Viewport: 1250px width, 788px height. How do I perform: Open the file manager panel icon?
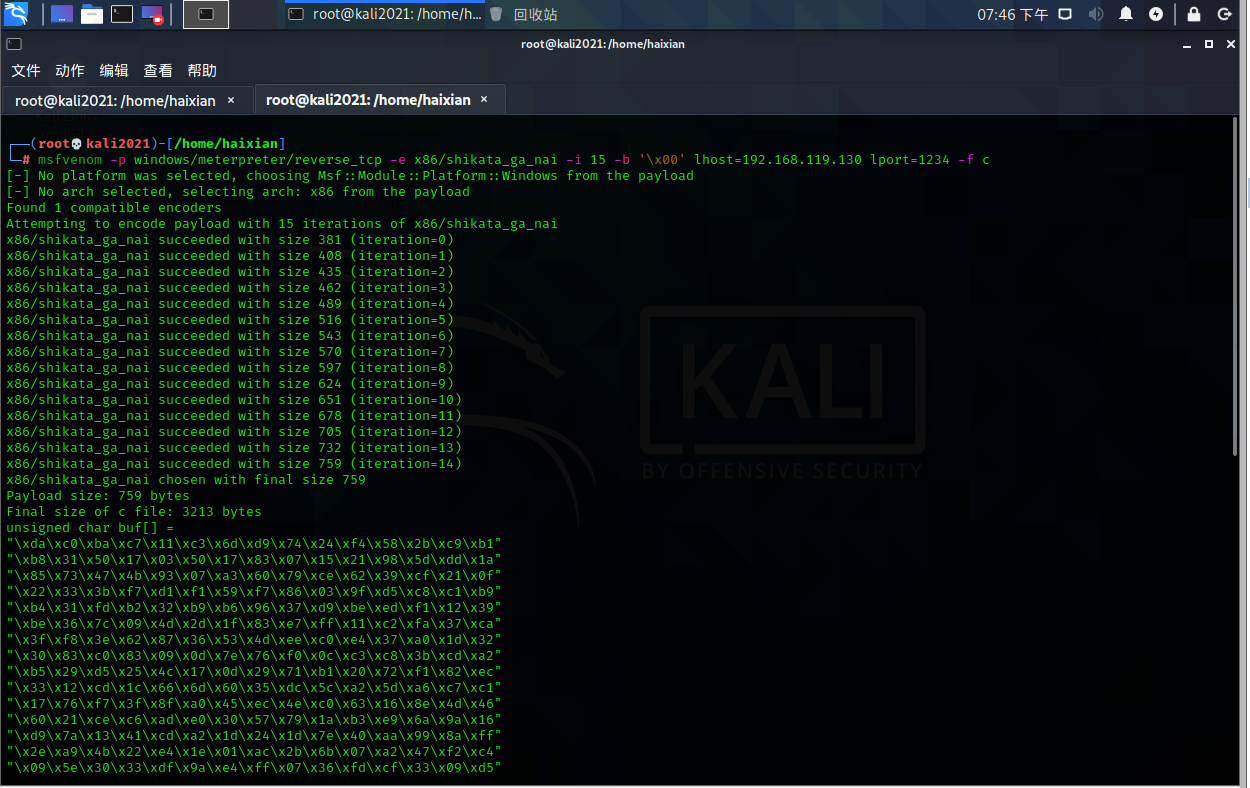[x=92, y=14]
